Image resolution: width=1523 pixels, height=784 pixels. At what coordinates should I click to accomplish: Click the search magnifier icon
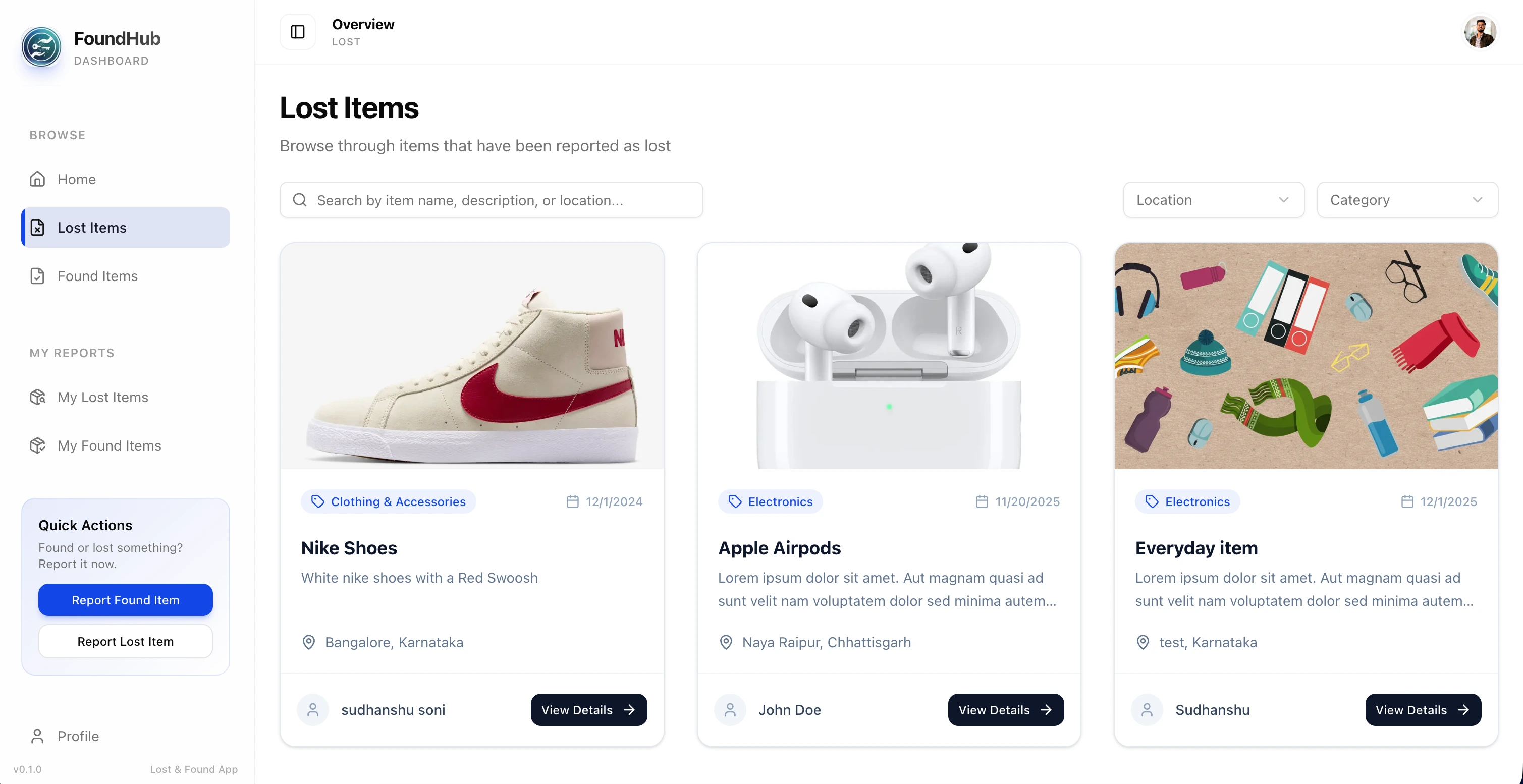[x=300, y=200]
